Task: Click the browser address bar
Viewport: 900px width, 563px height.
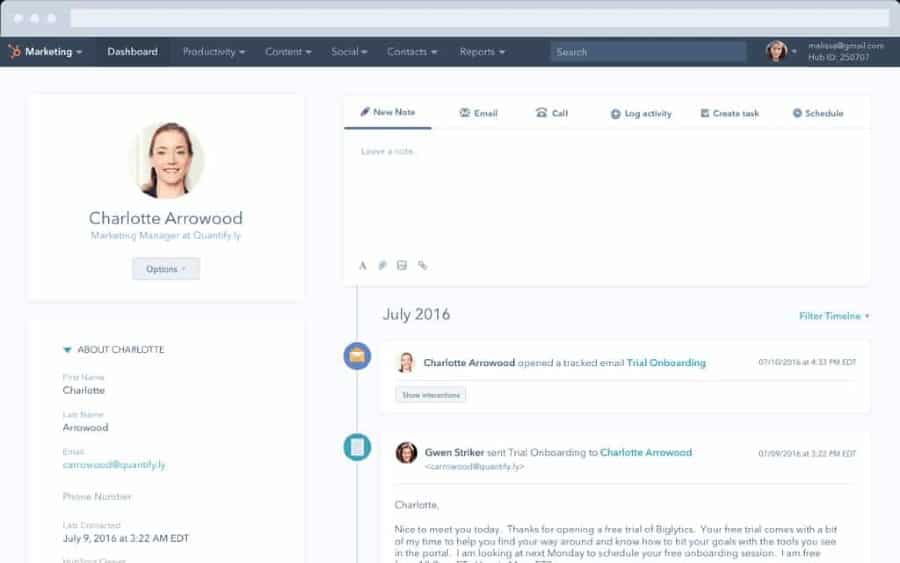Action: [479, 18]
